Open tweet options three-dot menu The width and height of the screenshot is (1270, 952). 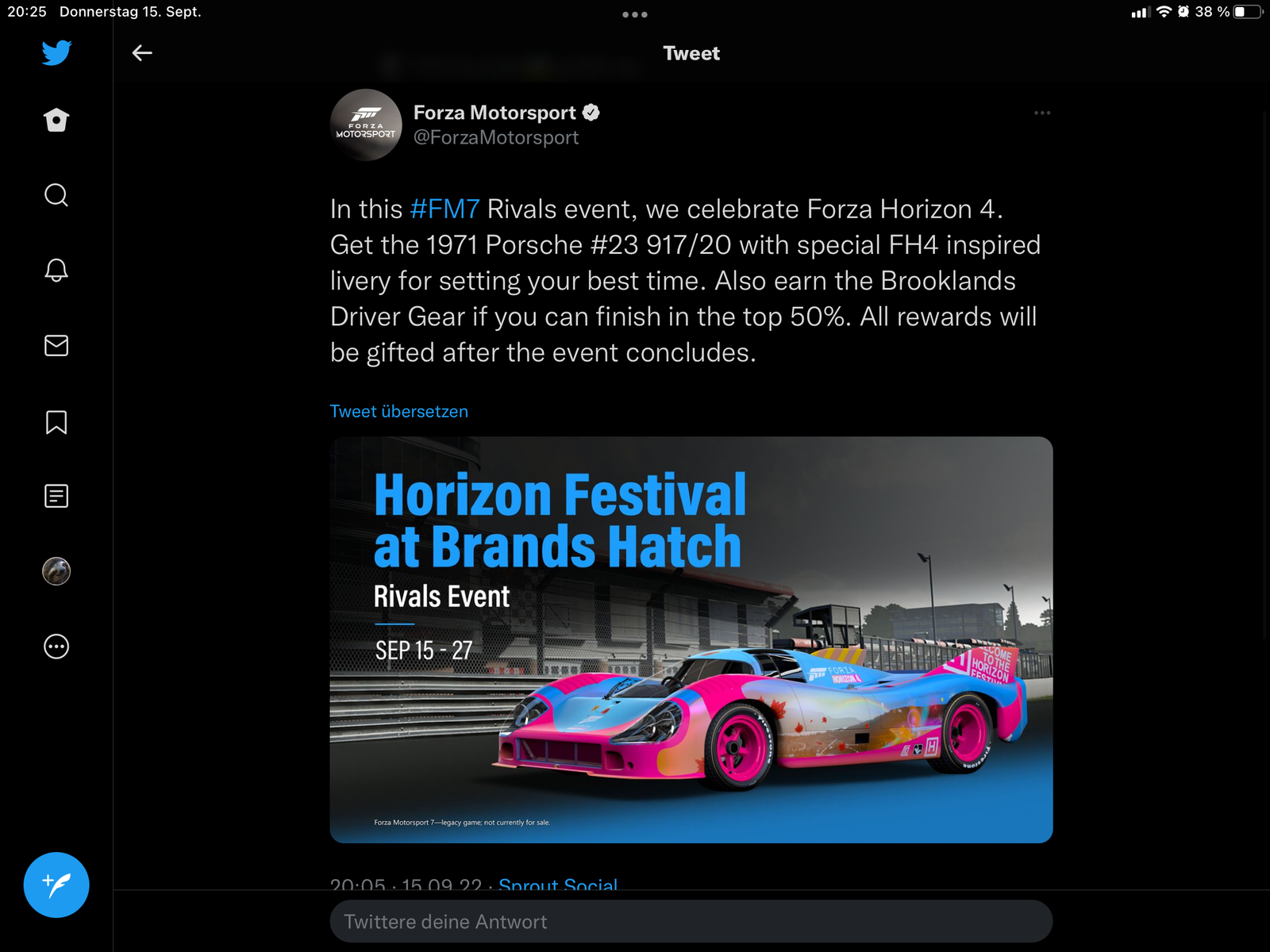[x=1042, y=113]
